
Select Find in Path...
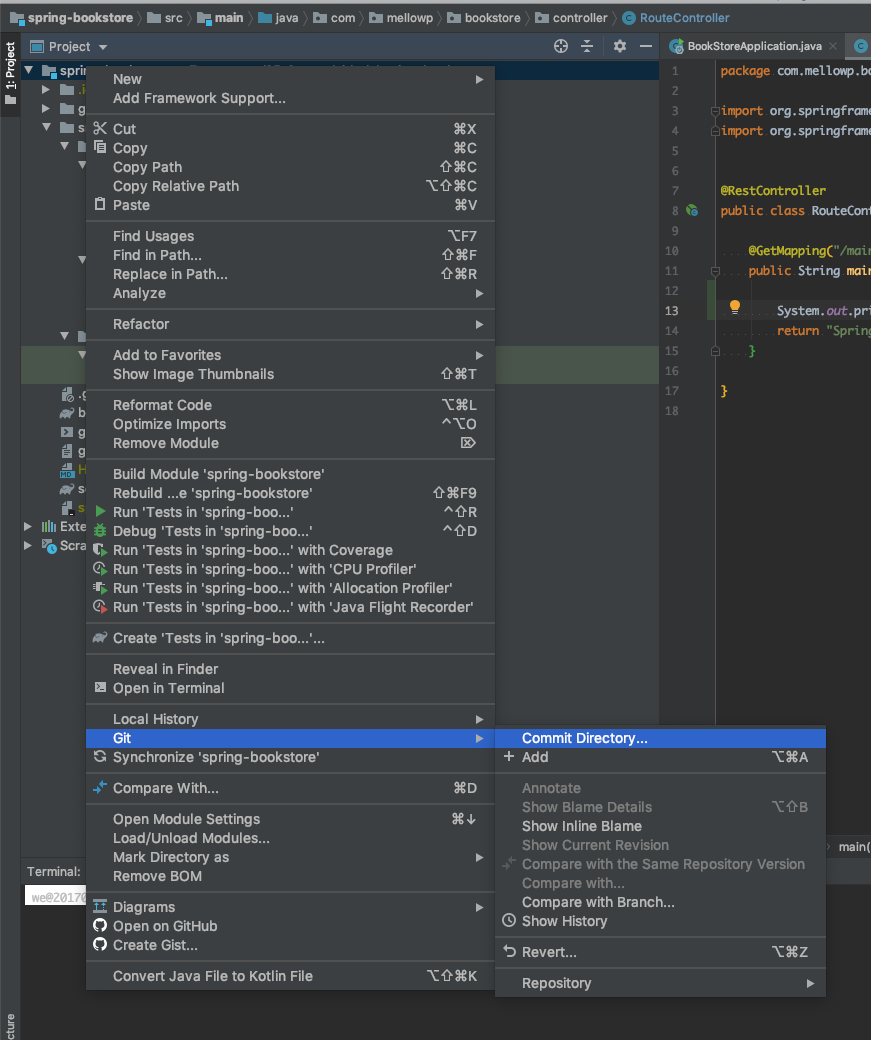coord(157,255)
